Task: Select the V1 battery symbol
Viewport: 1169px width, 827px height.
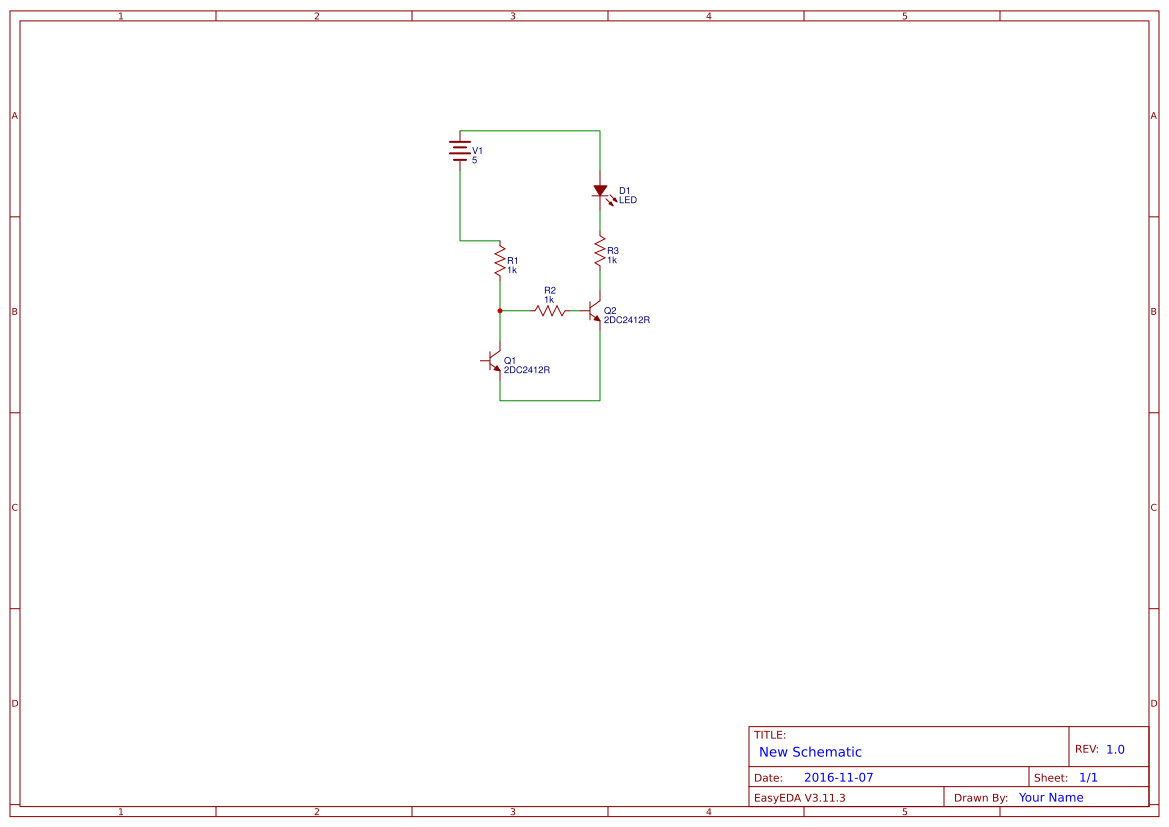Action: click(x=459, y=150)
